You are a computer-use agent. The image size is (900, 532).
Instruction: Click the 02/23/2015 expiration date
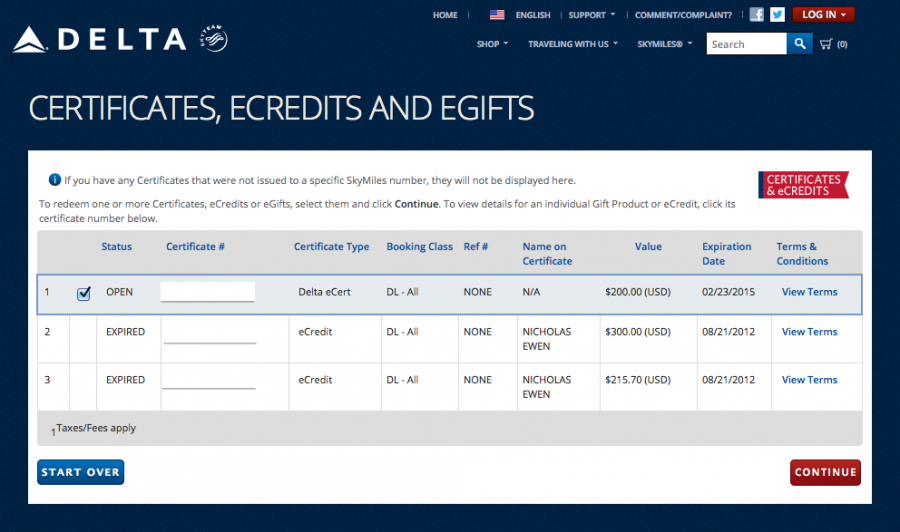(x=728, y=292)
